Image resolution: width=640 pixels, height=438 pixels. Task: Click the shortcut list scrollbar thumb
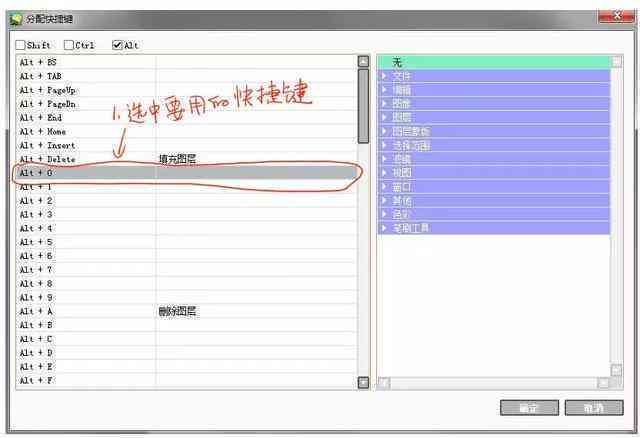pos(363,106)
